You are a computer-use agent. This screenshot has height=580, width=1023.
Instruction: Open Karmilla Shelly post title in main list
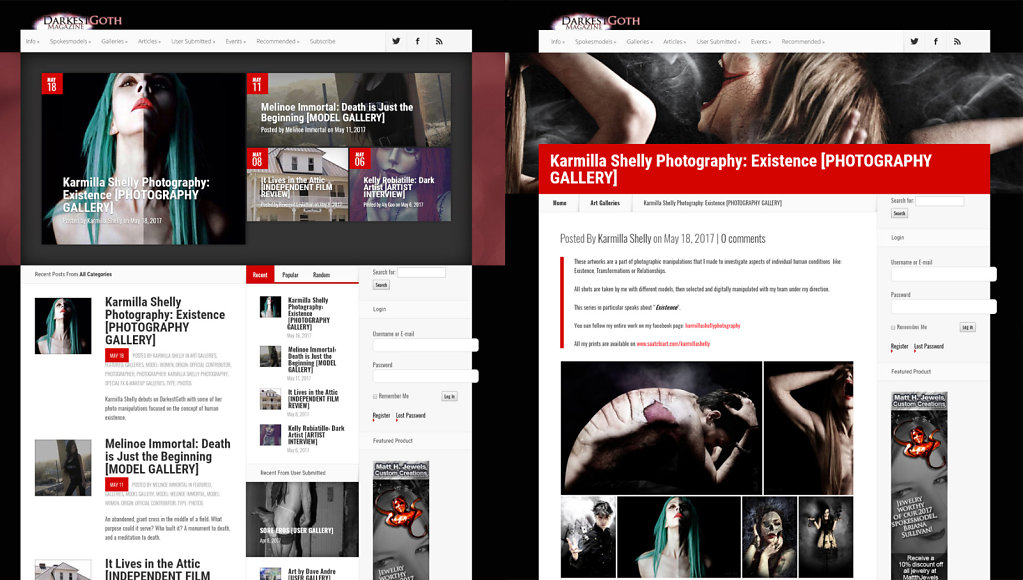(x=165, y=320)
